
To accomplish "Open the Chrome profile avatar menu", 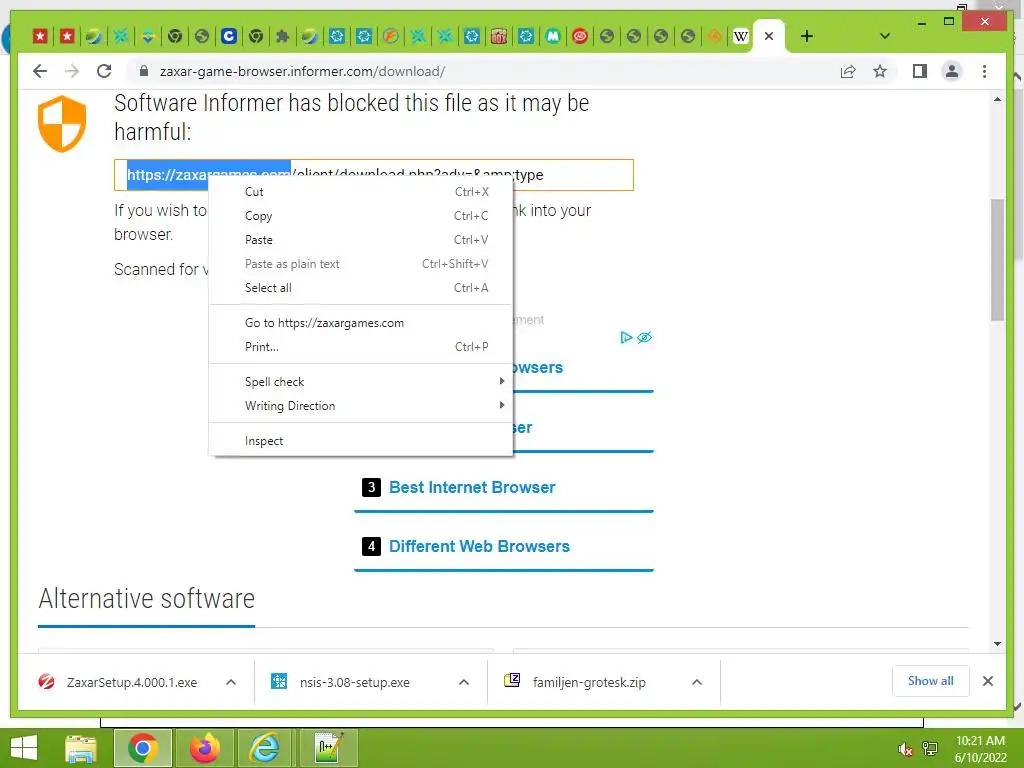I will 952,71.
